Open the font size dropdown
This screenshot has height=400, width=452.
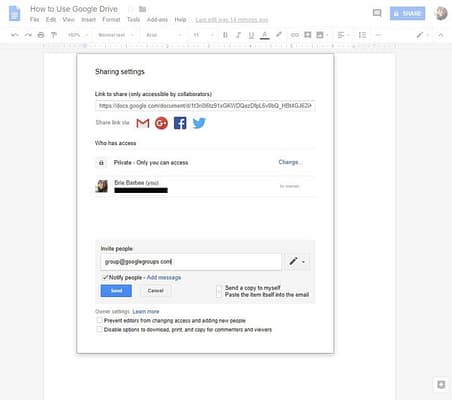203,35
